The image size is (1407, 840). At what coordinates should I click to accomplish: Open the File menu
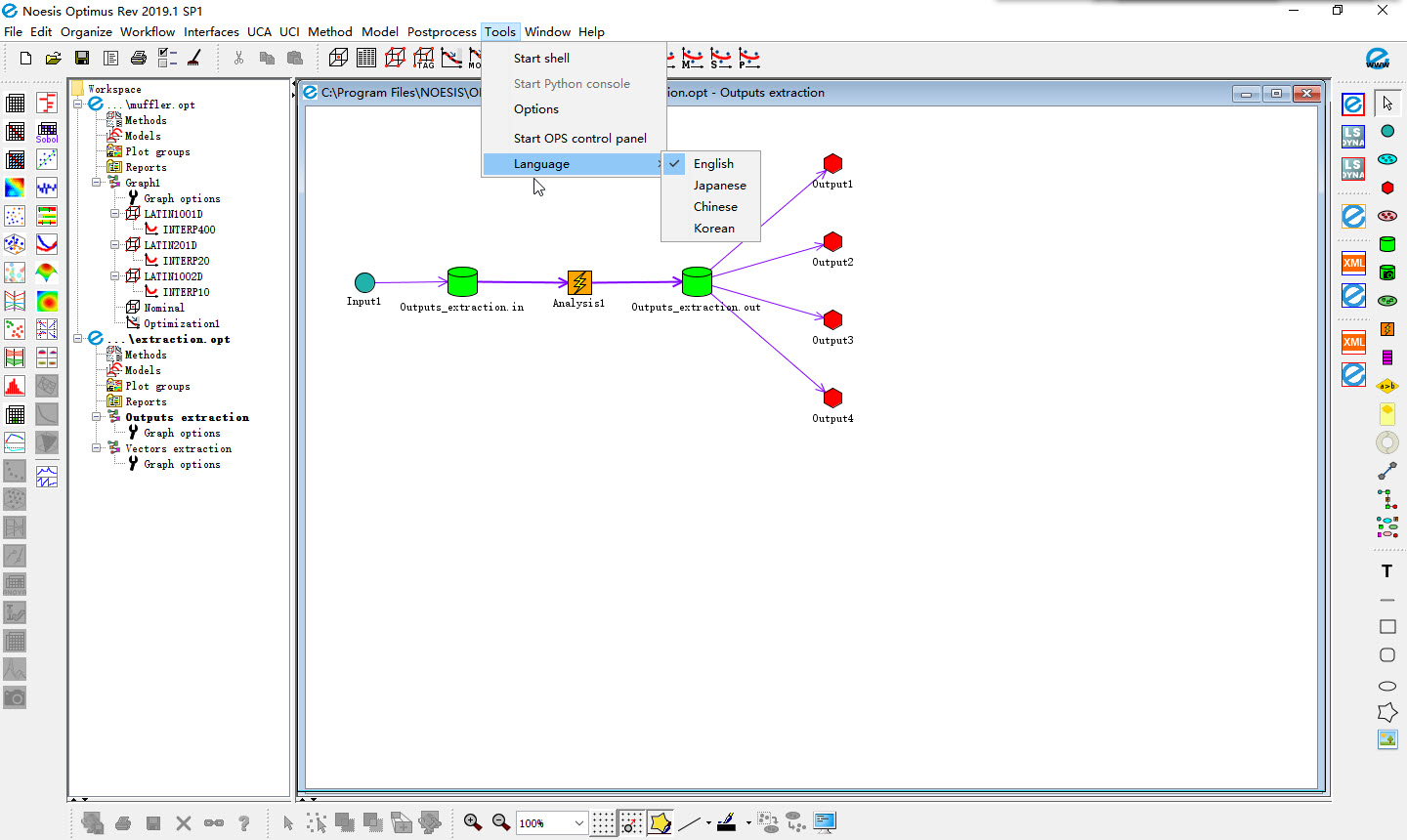coord(14,31)
